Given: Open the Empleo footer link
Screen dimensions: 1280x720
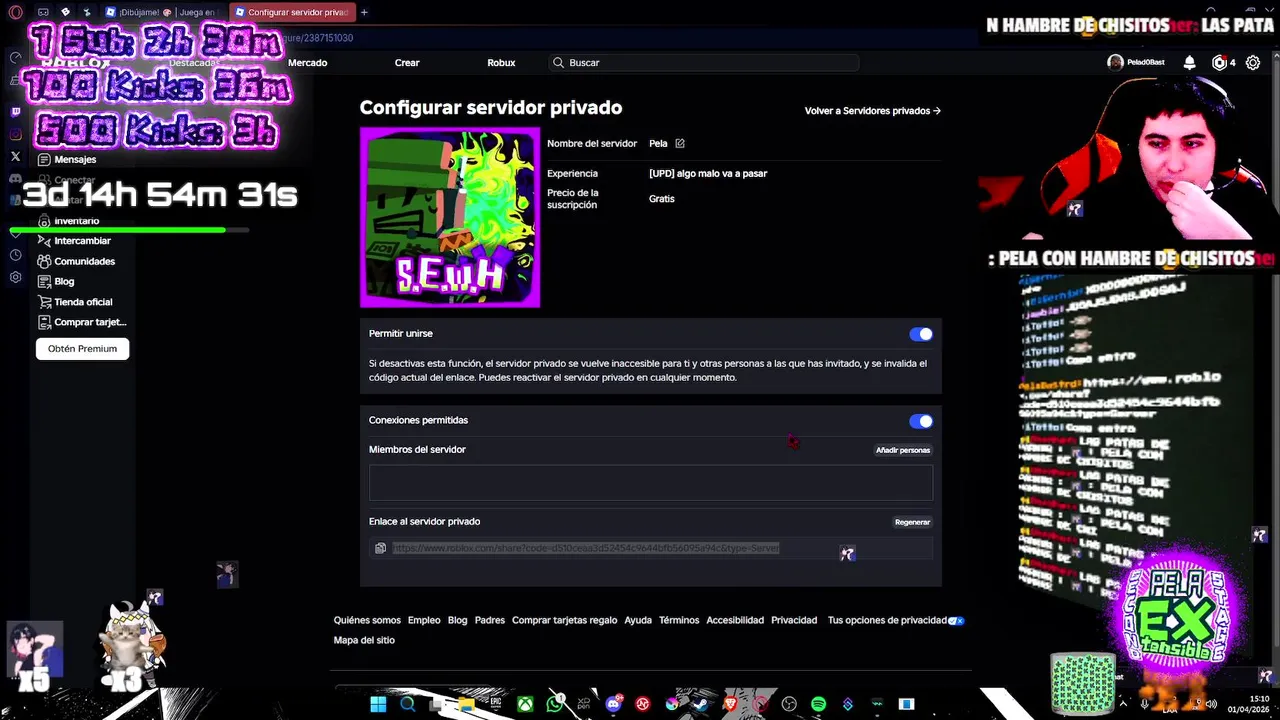Looking at the screenshot, I should pos(424,620).
